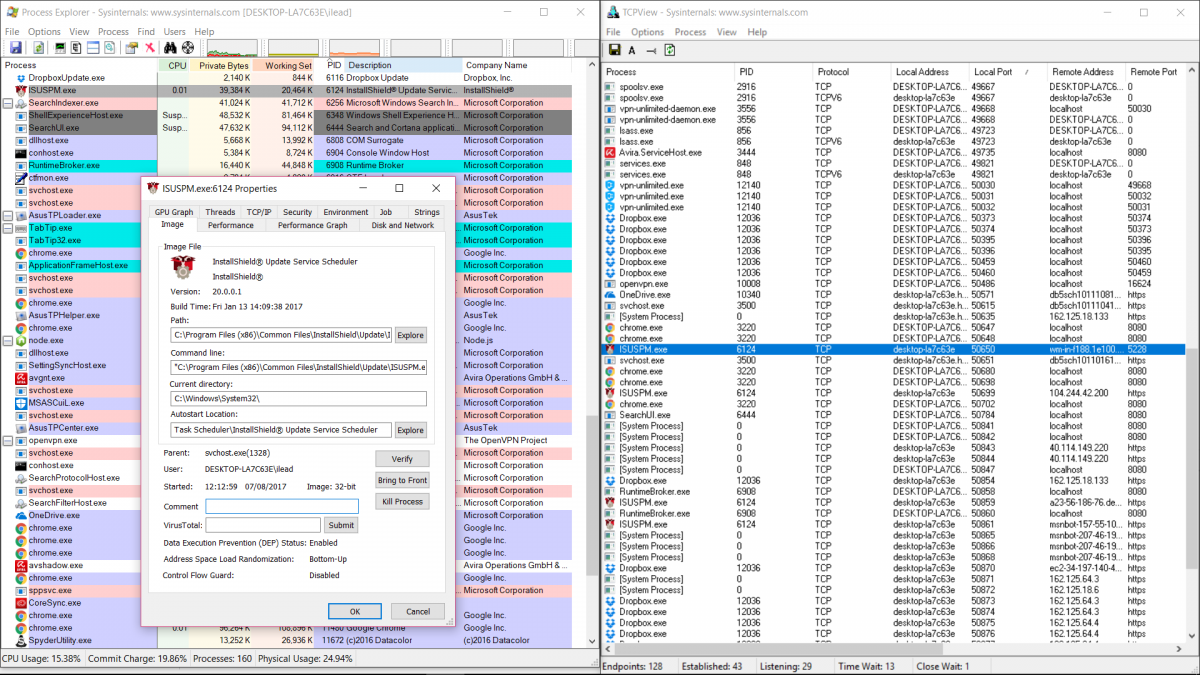Screen dimensions: 1200x675
Task: Click openvpn.exe icon in TCPView list
Action: point(612,284)
